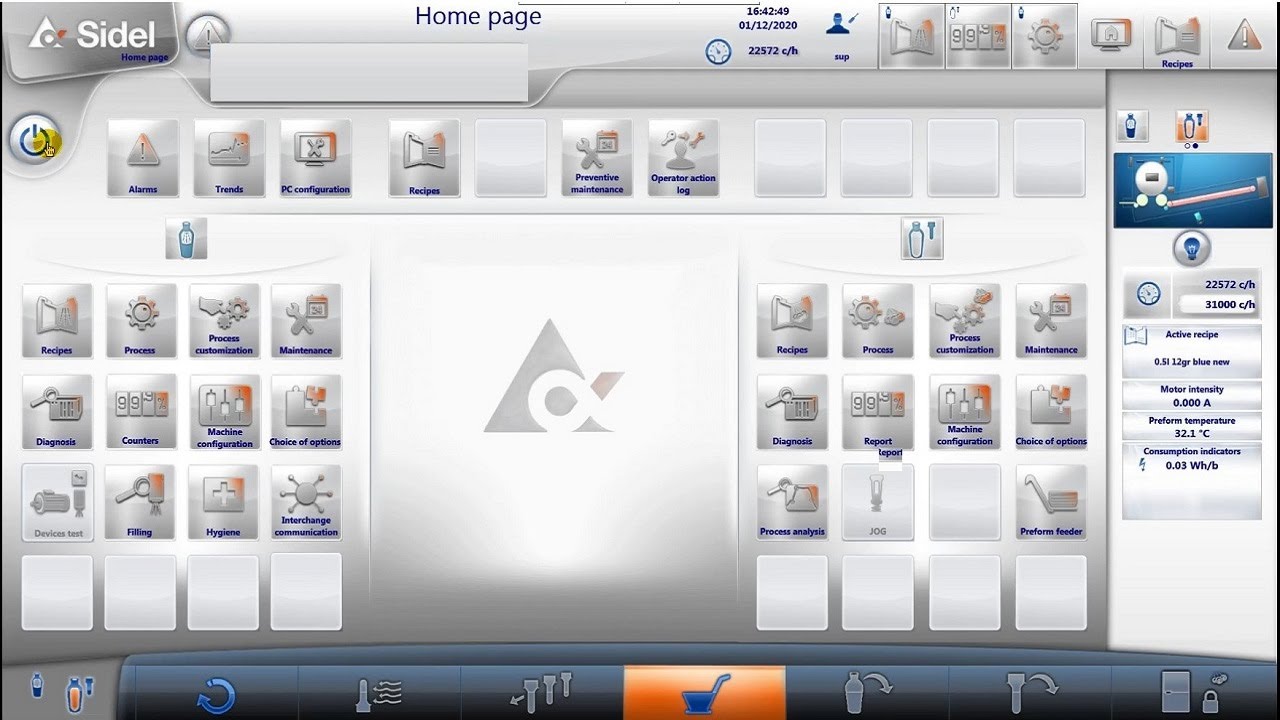
Task: Open the counters shortcut in the header toolbar
Action: 977,36
